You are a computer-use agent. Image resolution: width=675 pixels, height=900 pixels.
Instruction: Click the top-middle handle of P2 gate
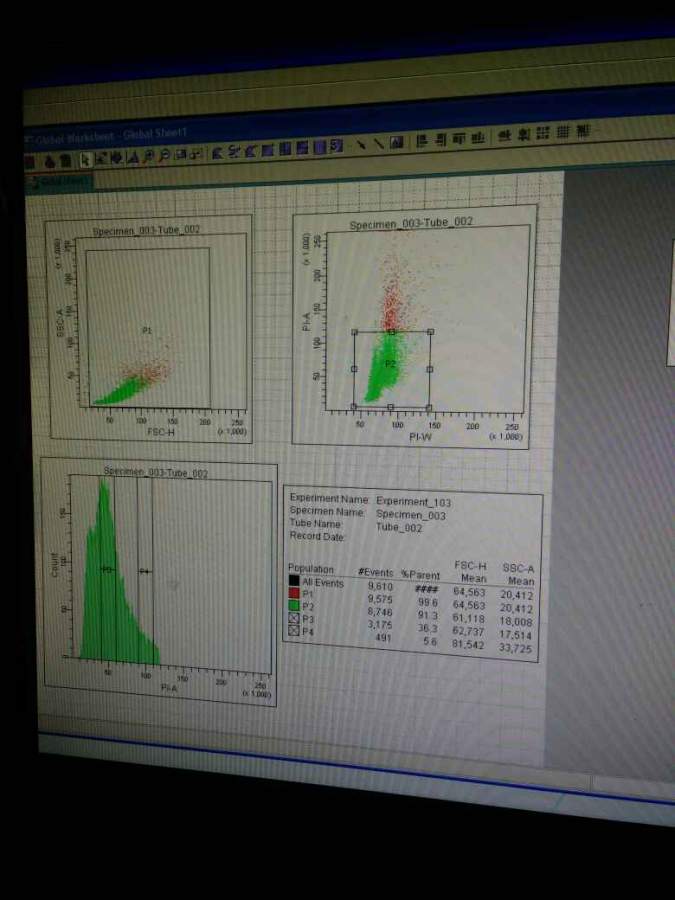click(x=391, y=332)
